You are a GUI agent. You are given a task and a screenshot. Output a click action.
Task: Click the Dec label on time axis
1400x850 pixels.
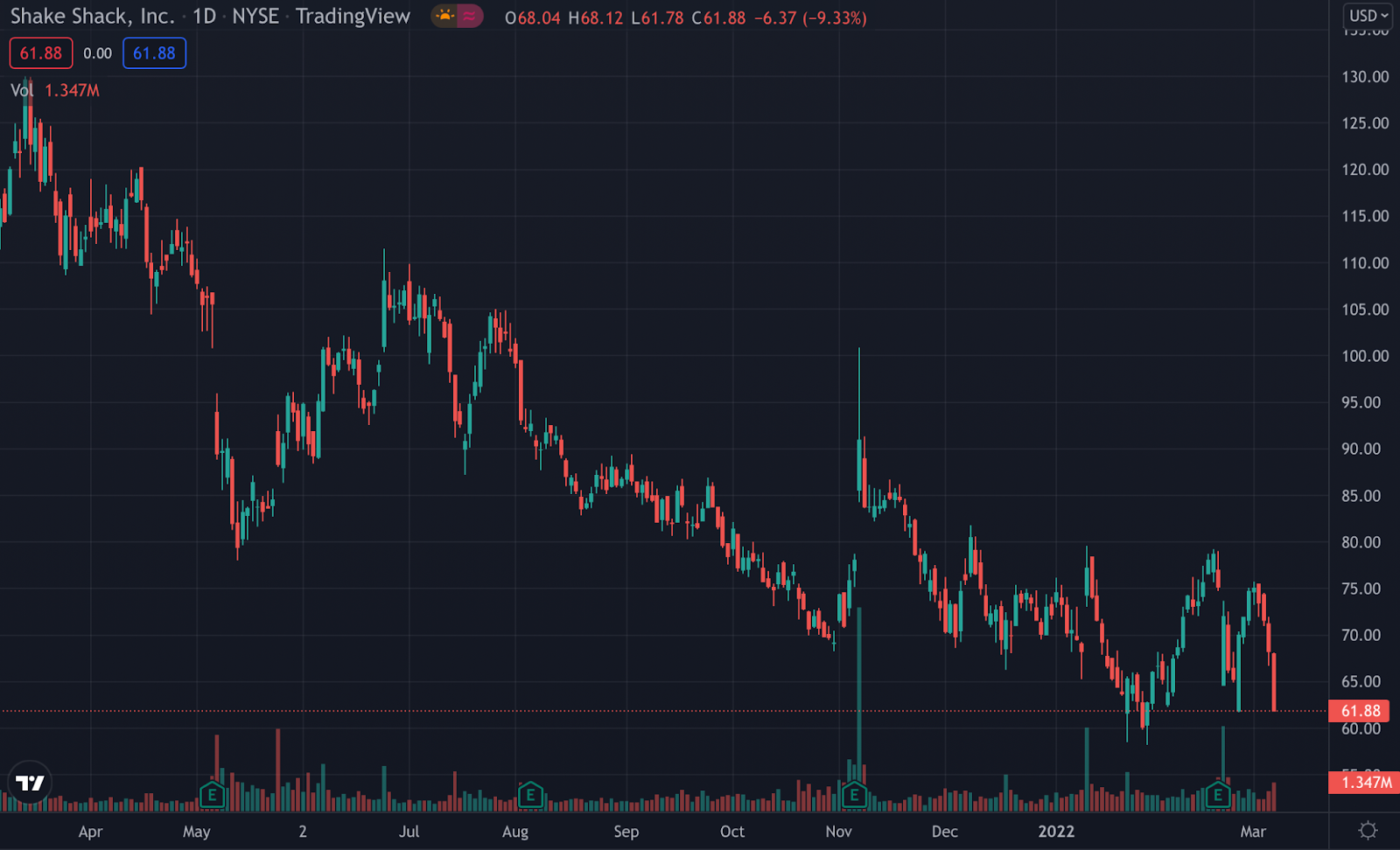tap(945, 832)
